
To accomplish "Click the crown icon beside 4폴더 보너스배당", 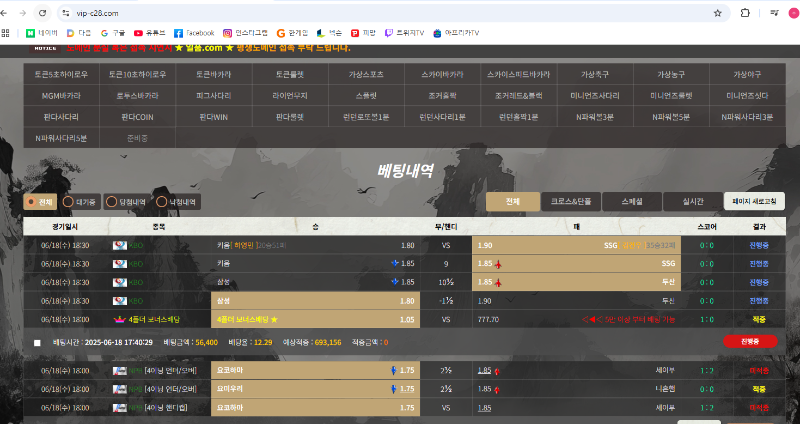I will (119, 319).
